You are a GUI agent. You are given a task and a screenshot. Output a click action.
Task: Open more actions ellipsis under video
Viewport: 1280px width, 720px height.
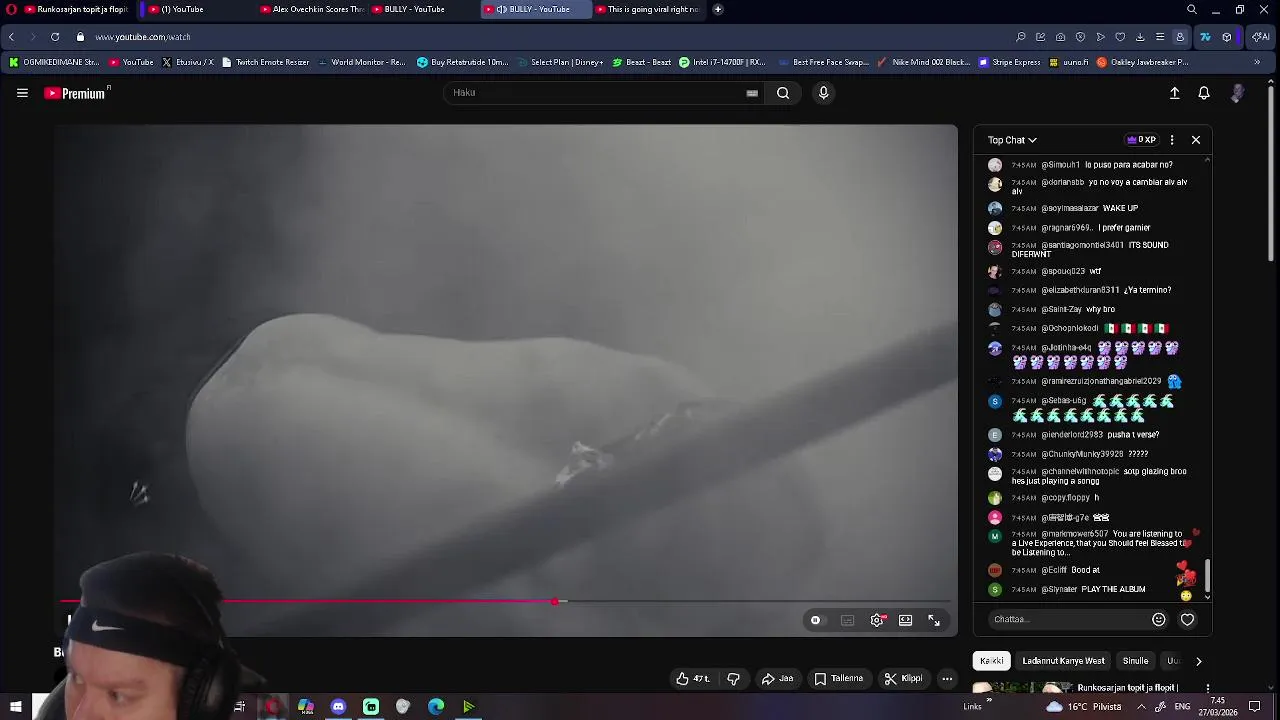947,679
